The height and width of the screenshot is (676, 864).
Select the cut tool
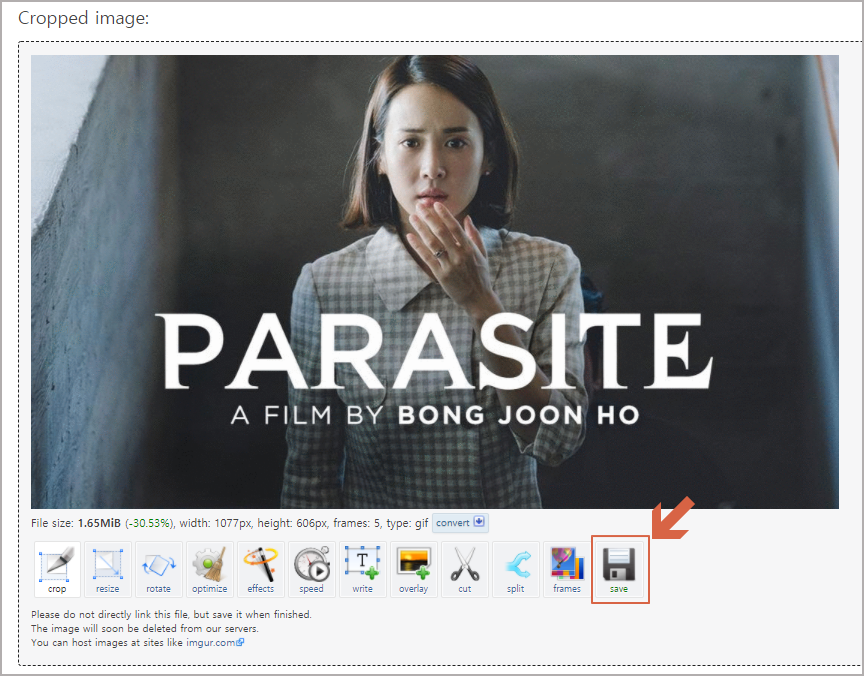click(x=465, y=569)
